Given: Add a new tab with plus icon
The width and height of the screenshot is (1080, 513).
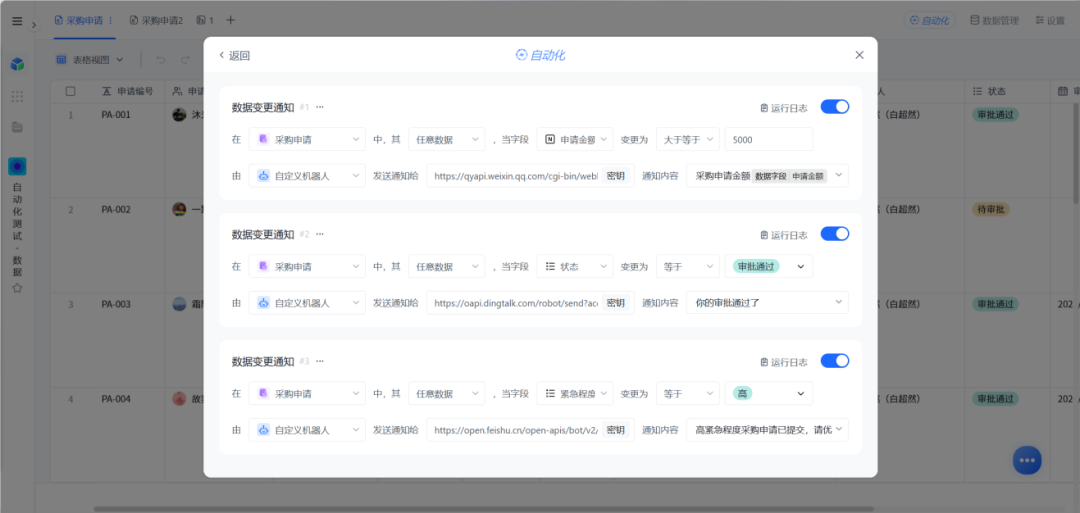Looking at the screenshot, I should [231, 20].
